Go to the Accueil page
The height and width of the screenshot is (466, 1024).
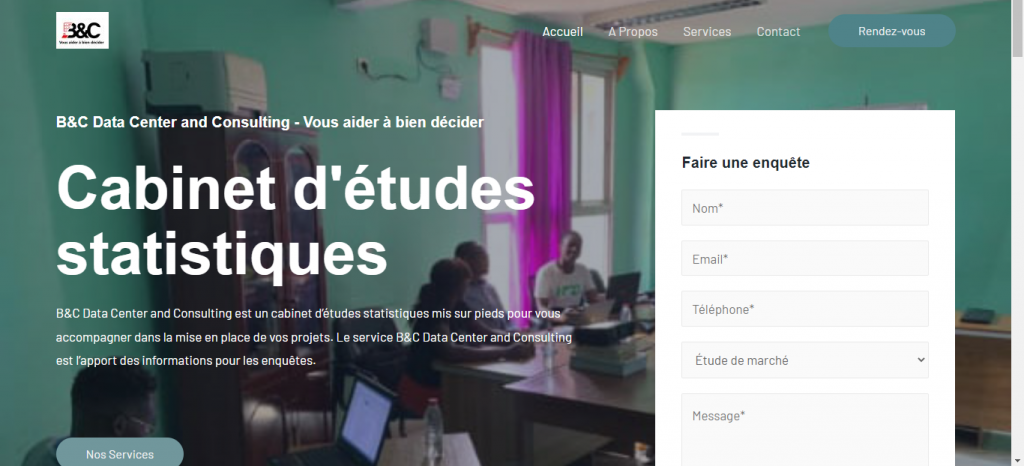pos(562,31)
